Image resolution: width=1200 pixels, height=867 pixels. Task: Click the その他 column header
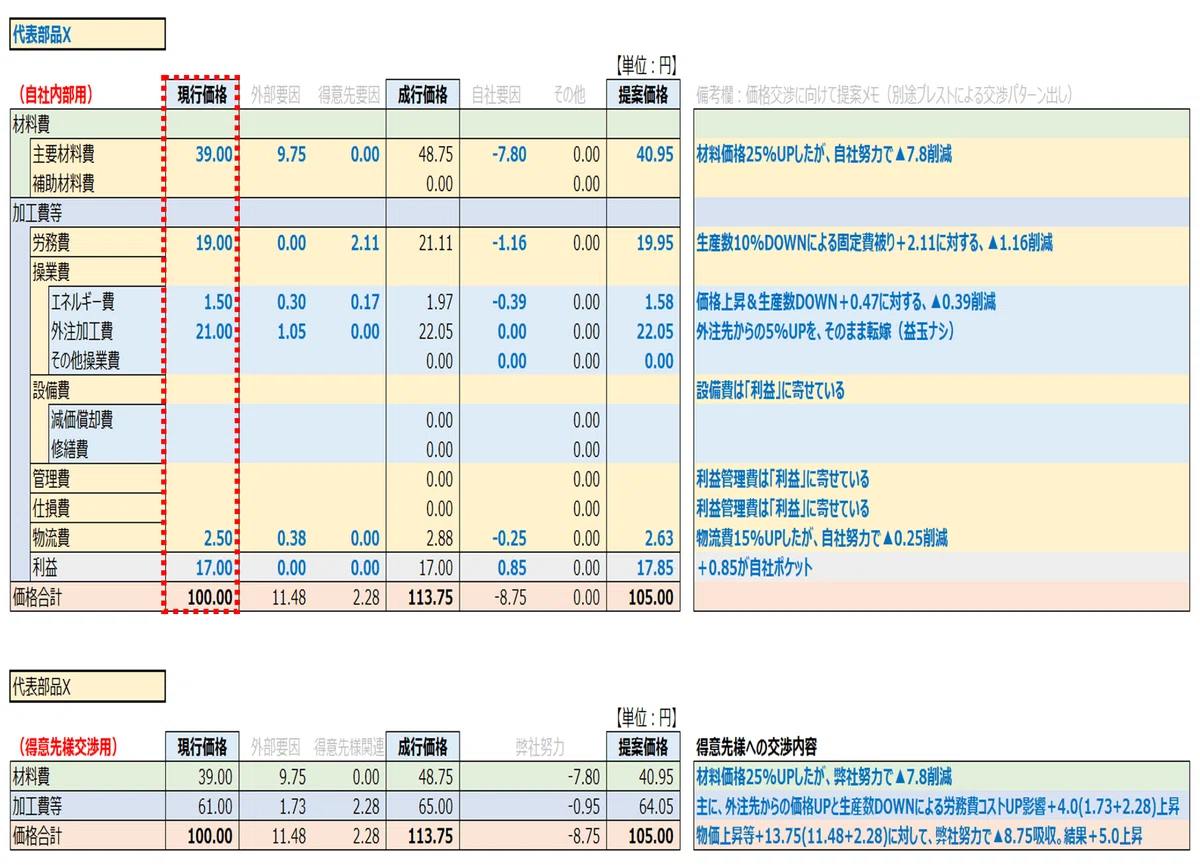[569, 95]
